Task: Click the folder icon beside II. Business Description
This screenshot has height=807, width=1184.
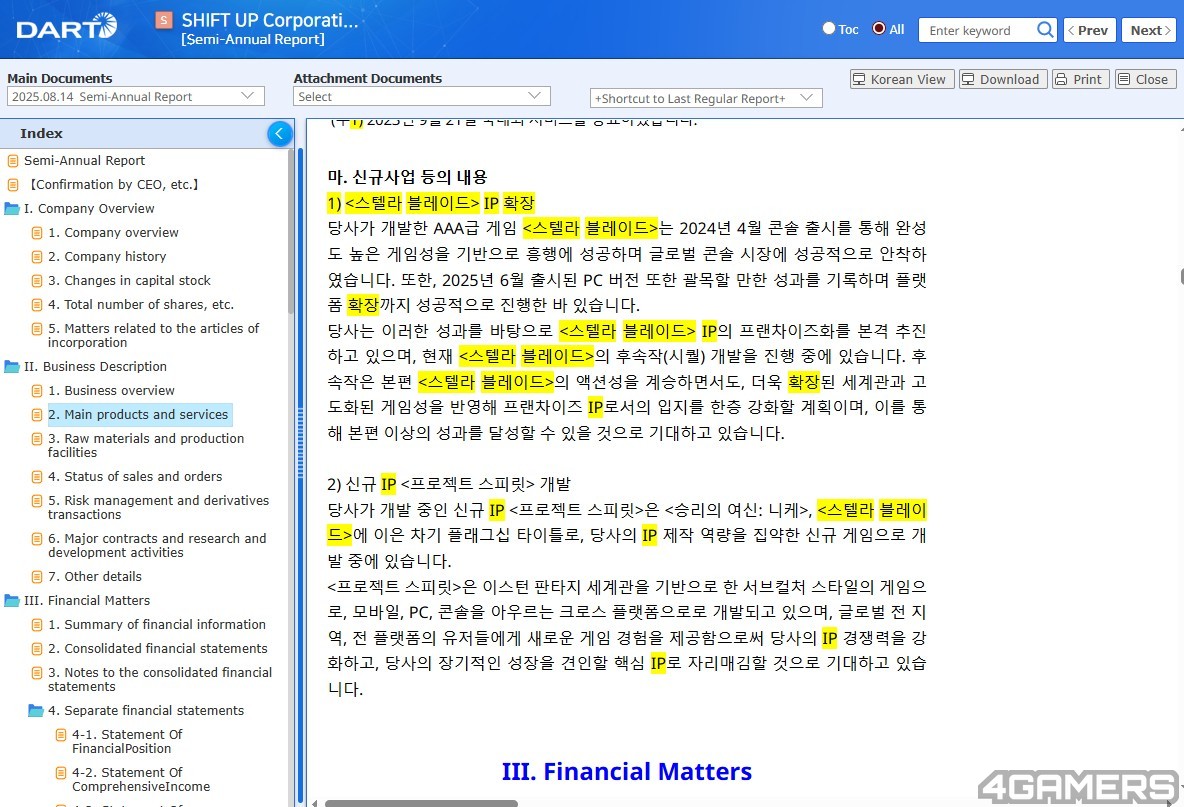Action: coord(12,367)
